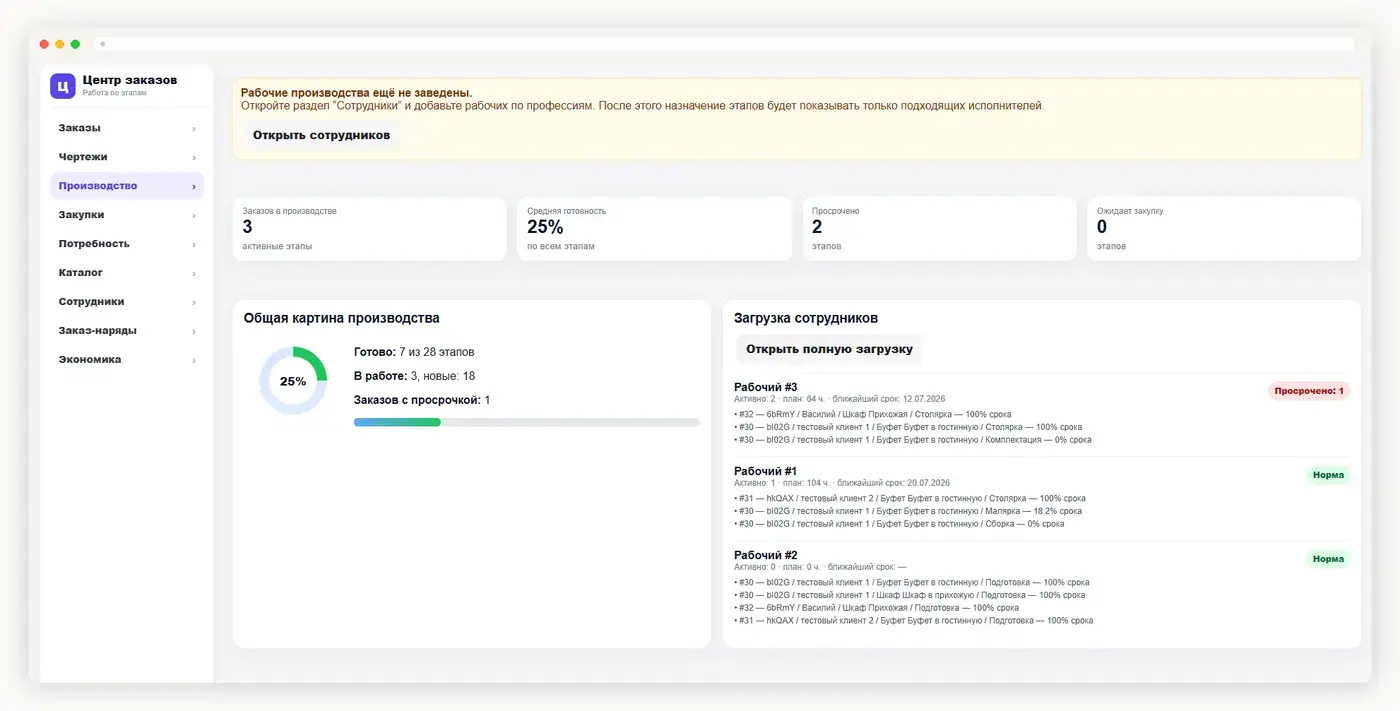Click the В работе: 3, новые: 18 line

click(x=414, y=376)
